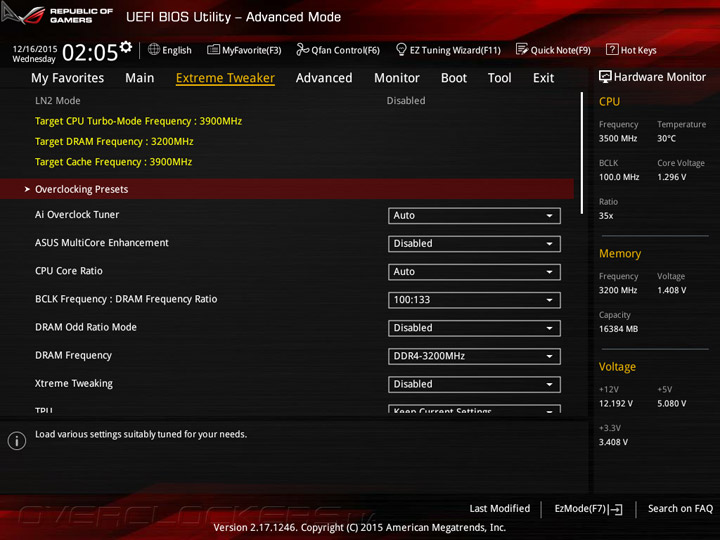Click Search on FAQ link
The image size is (720, 540).
[x=680, y=509]
